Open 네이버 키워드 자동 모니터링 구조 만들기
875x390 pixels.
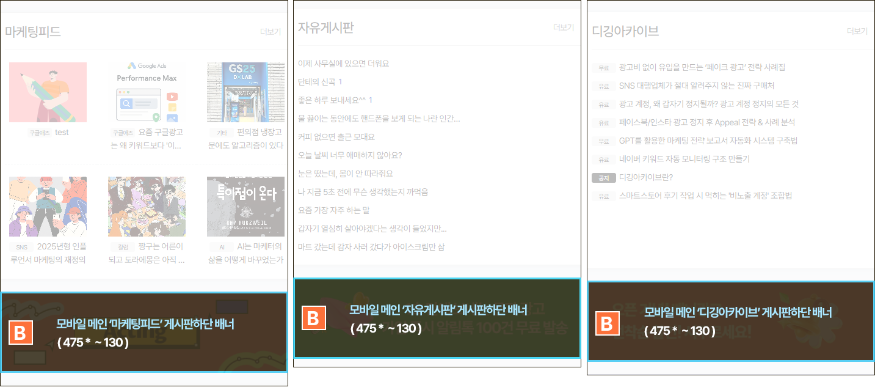684,159
